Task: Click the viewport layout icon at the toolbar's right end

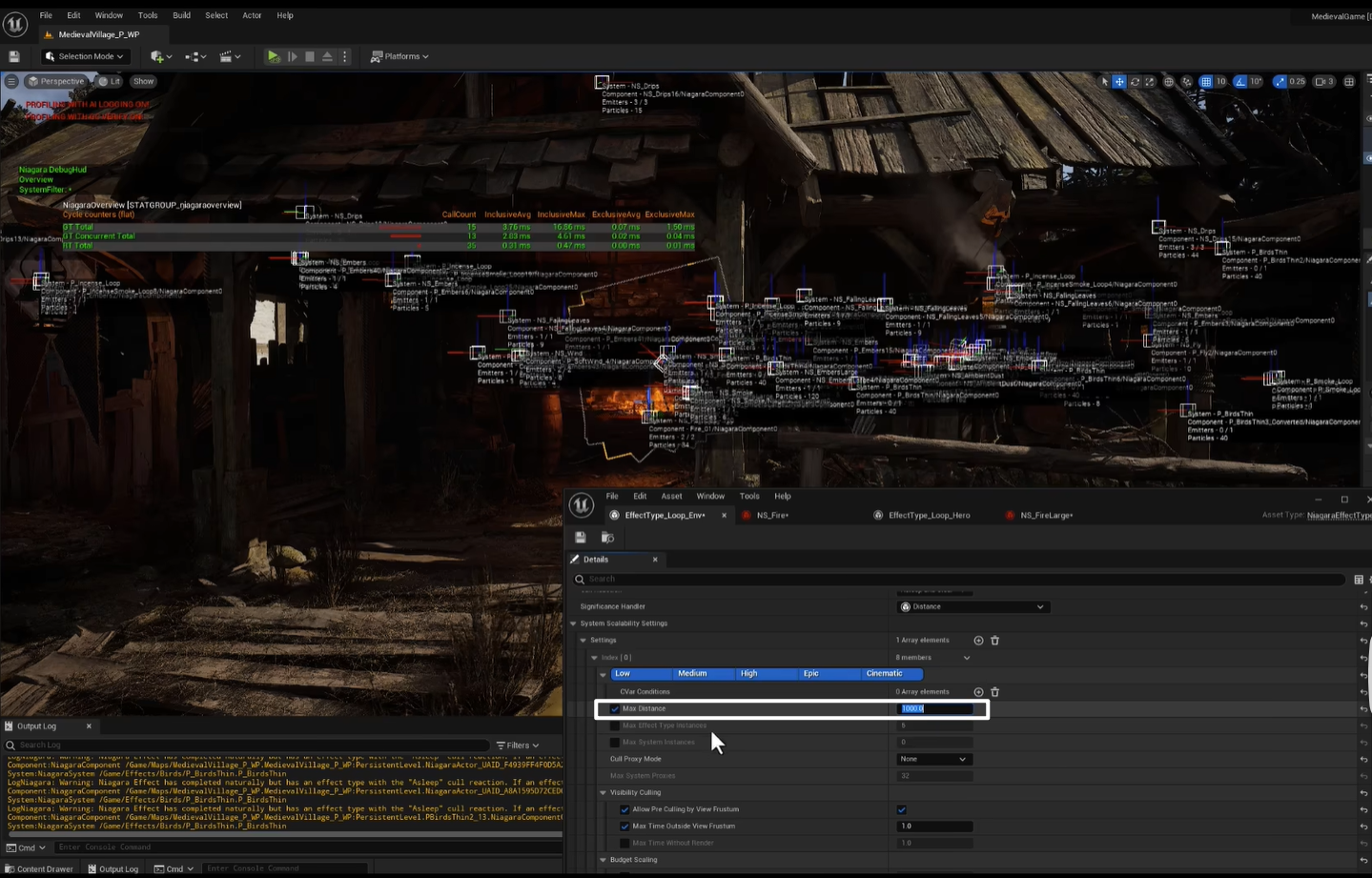Action: point(1349,82)
